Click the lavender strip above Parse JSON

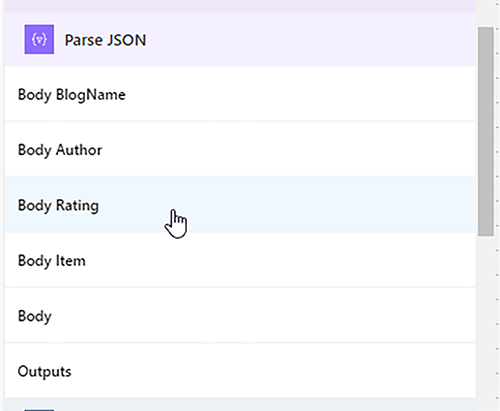tap(240, 6)
